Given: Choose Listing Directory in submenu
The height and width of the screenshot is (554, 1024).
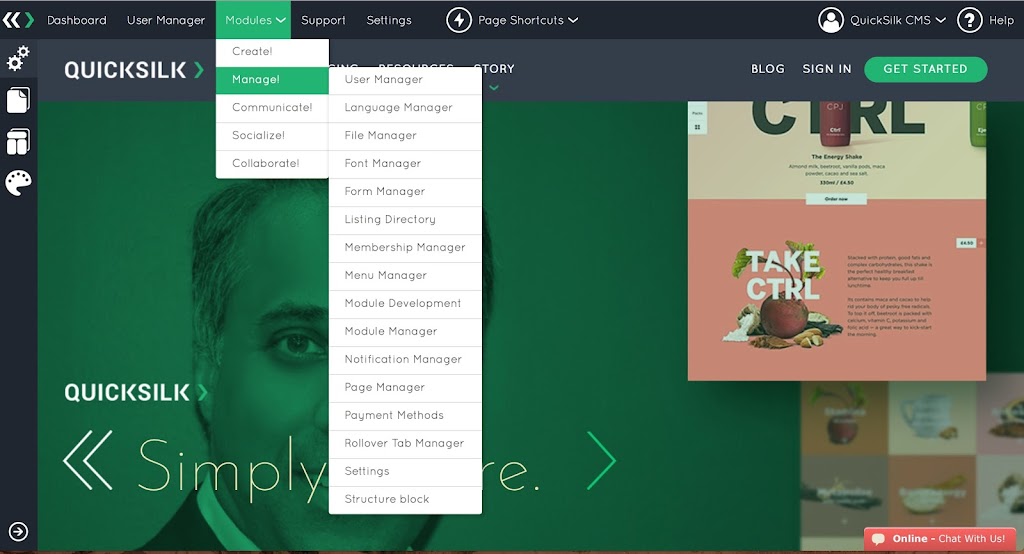Looking at the screenshot, I should [x=405, y=220].
